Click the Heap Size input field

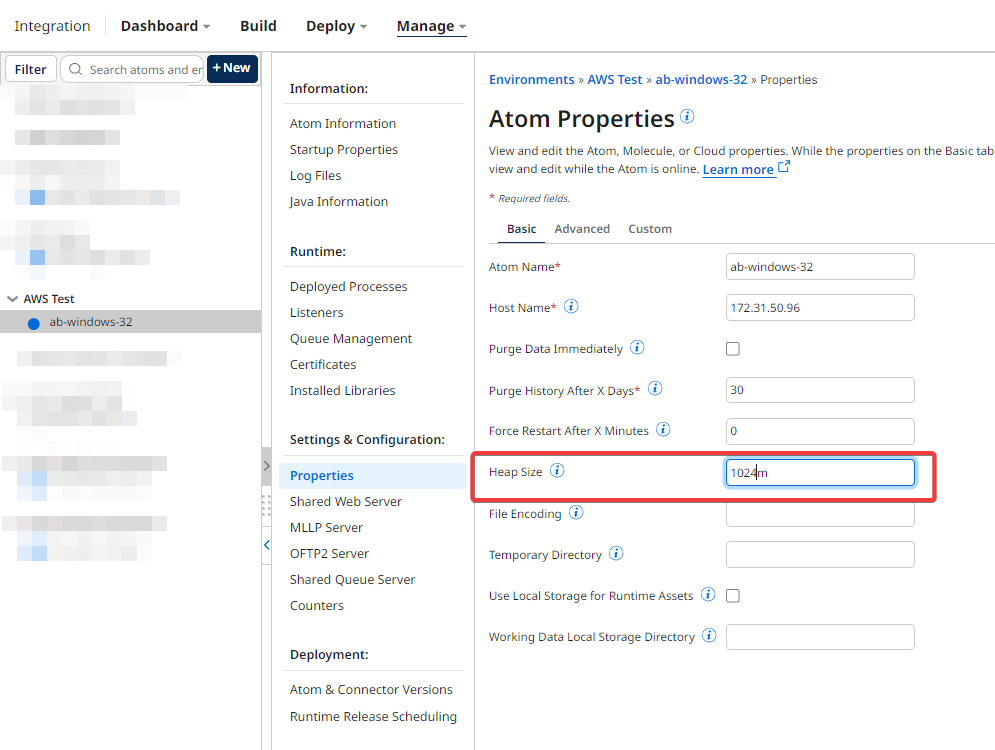(820, 472)
